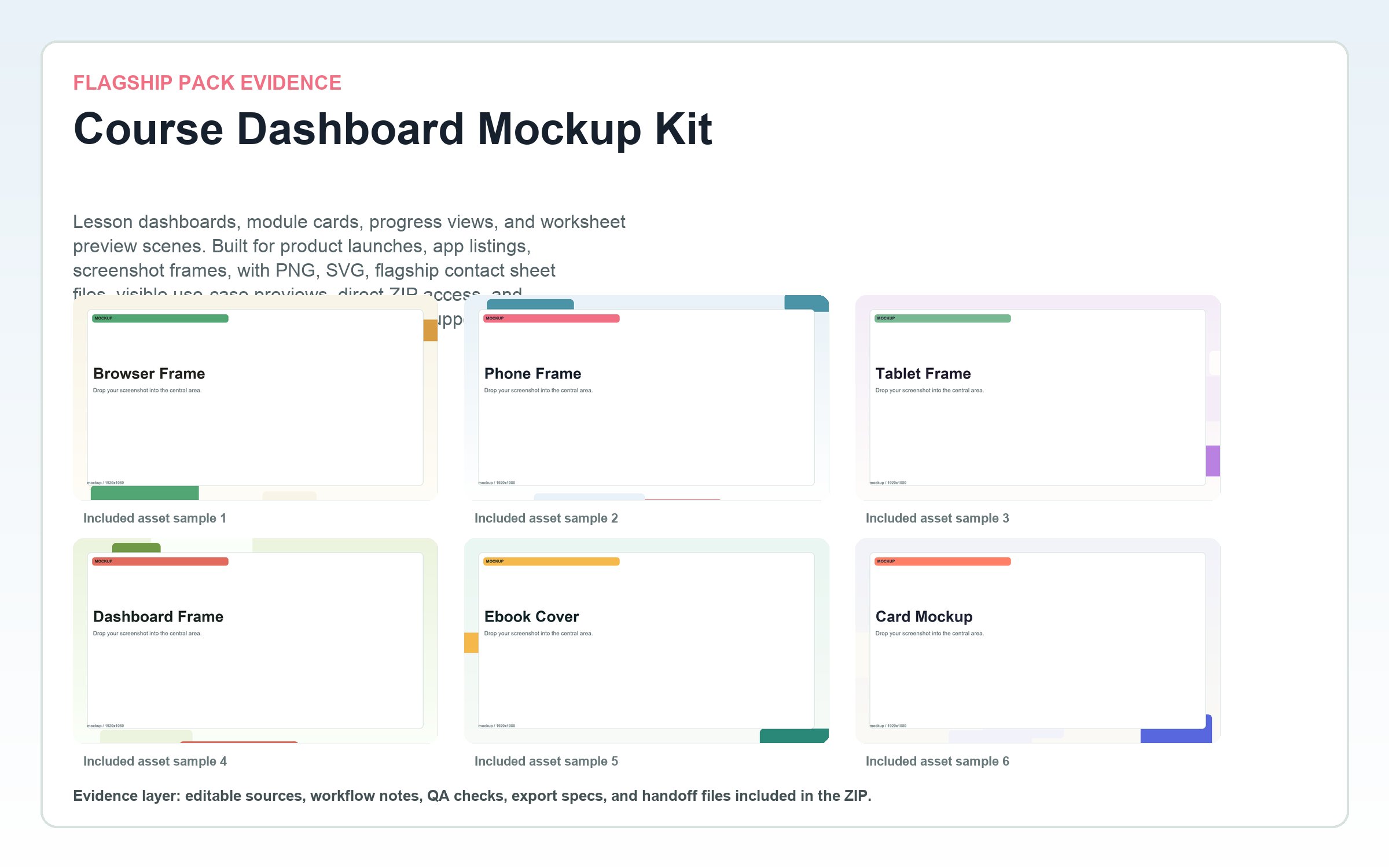Image resolution: width=1389 pixels, height=868 pixels.
Task: Click the coral MOCKUP badge in Card Mockup
Action: (943, 561)
